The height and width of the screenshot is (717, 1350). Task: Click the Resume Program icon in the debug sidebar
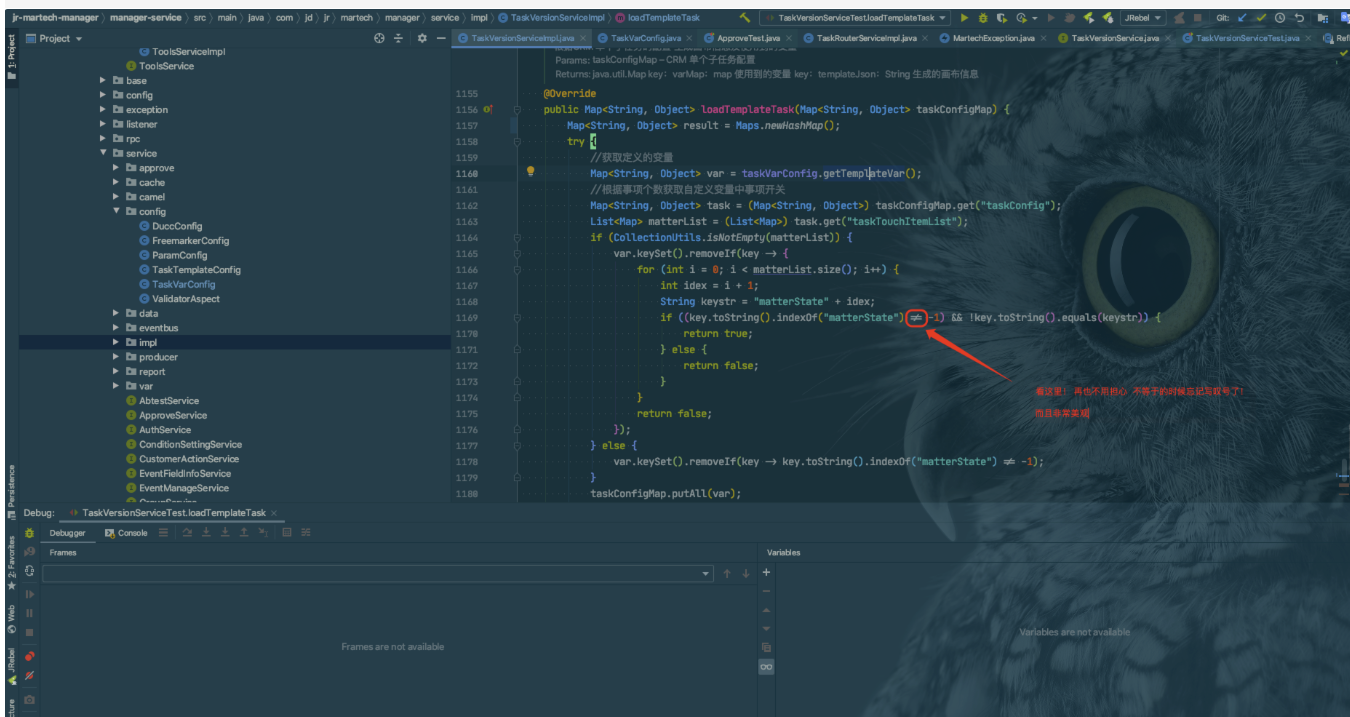point(29,593)
